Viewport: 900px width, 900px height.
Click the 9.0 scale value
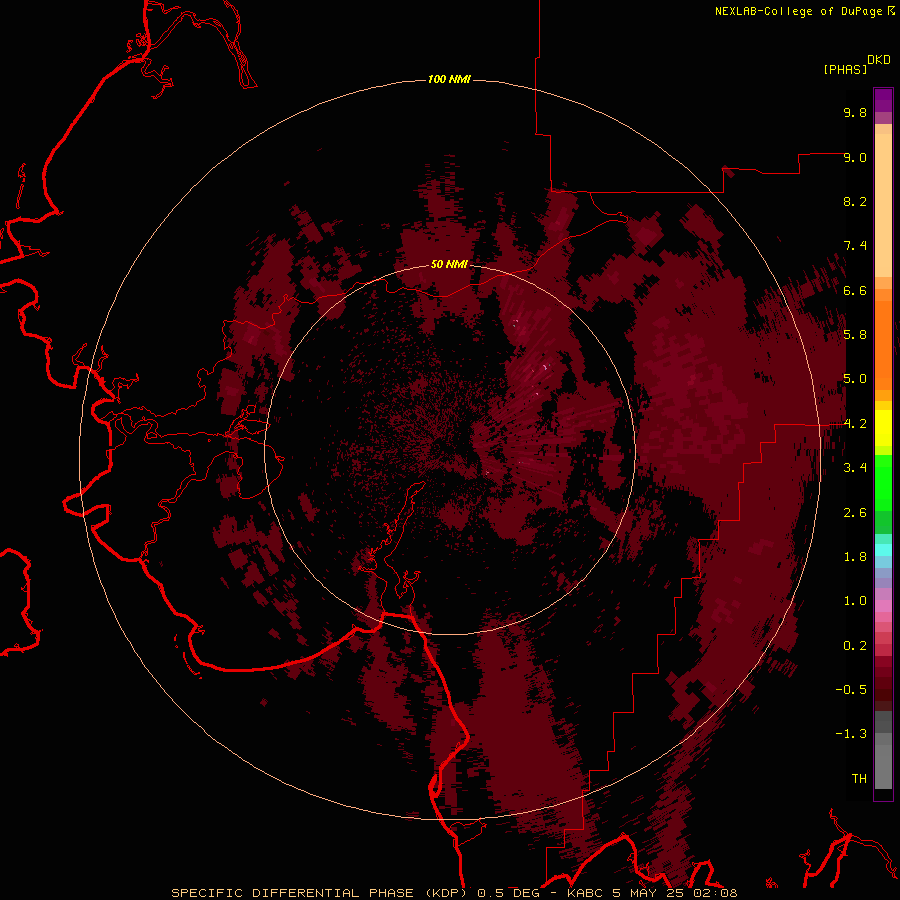point(855,157)
